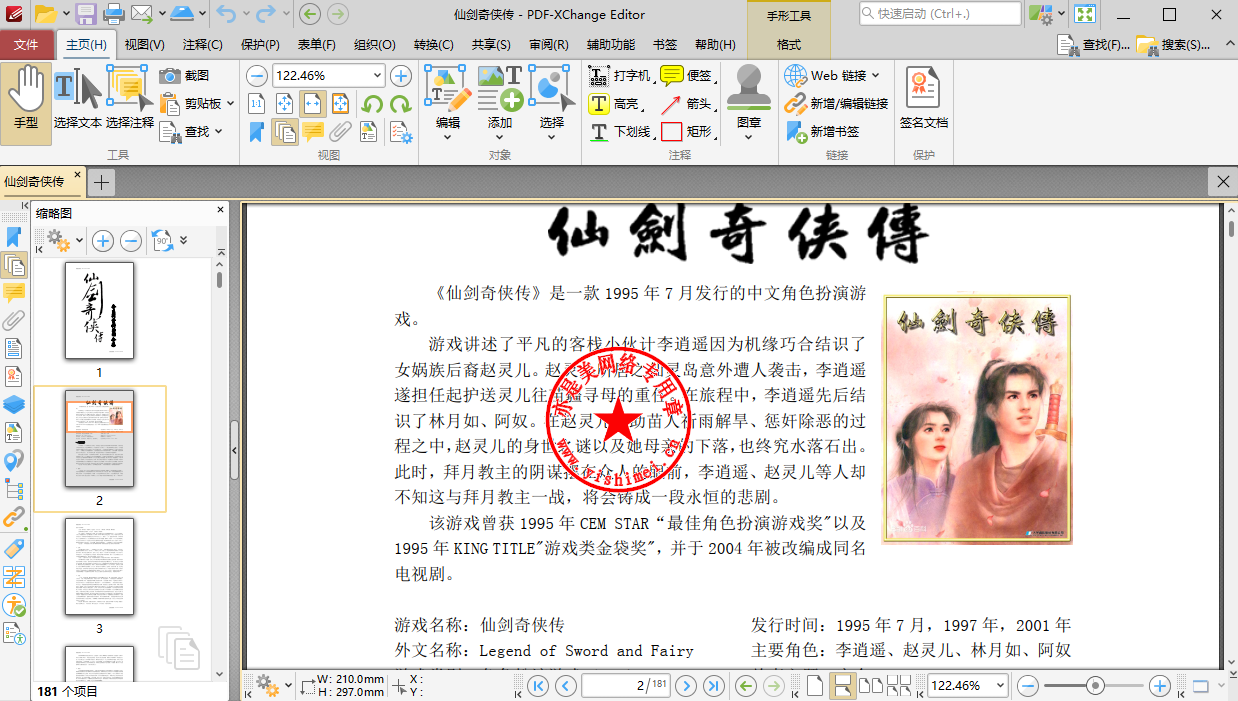Click the status bar zoom slider handle
Image resolution: width=1238 pixels, height=701 pixels.
tap(1096, 686)
